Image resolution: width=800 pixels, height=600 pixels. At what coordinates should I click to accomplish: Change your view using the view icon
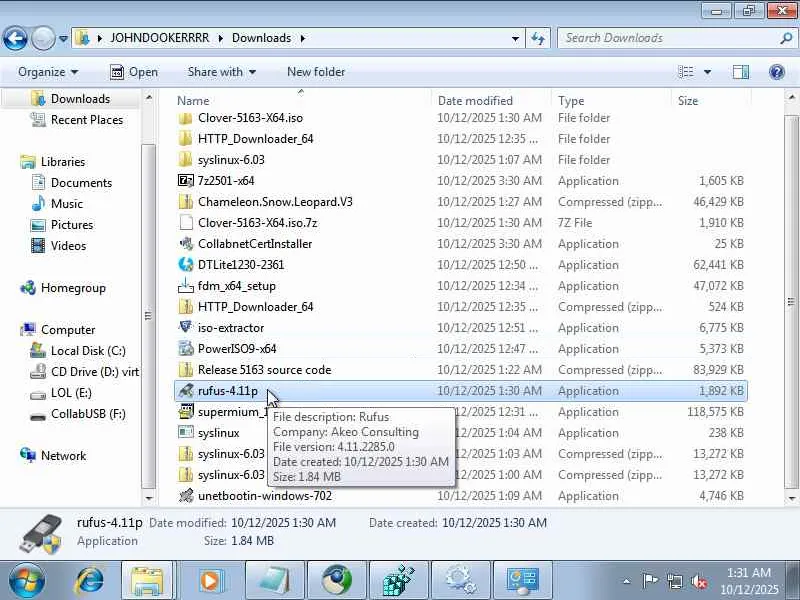(686, 72)
